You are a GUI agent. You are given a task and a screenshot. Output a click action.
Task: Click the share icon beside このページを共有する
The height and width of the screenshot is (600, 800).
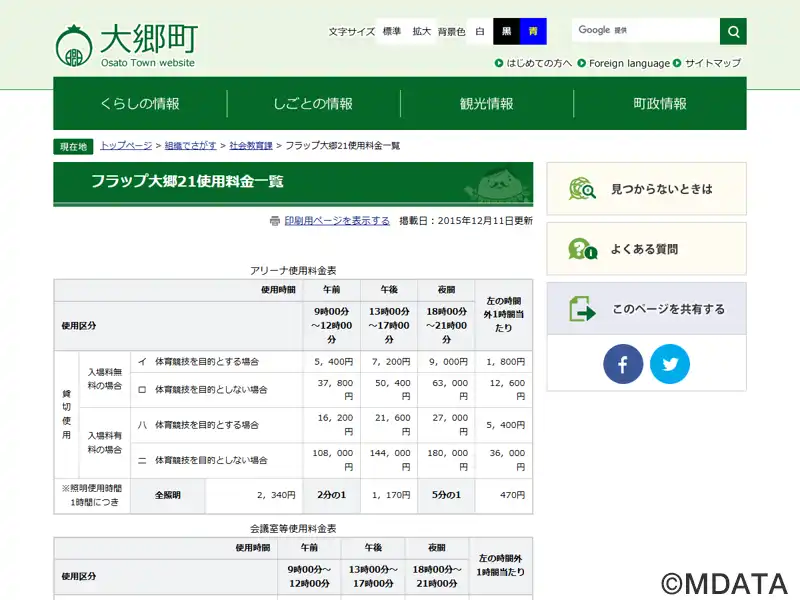[x=582, y=309]
